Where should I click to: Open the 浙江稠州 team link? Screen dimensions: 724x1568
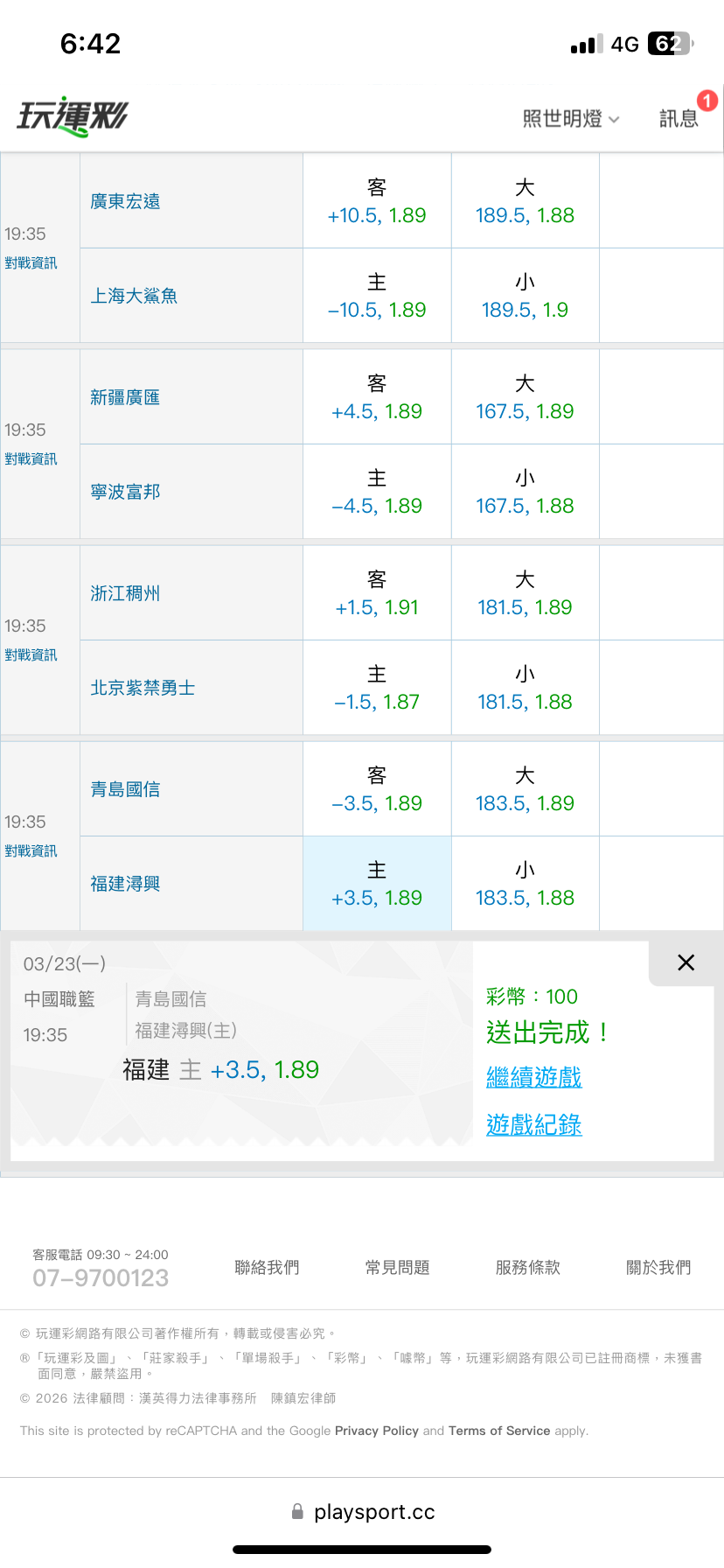pyautogui.click(x=125, y=594)
